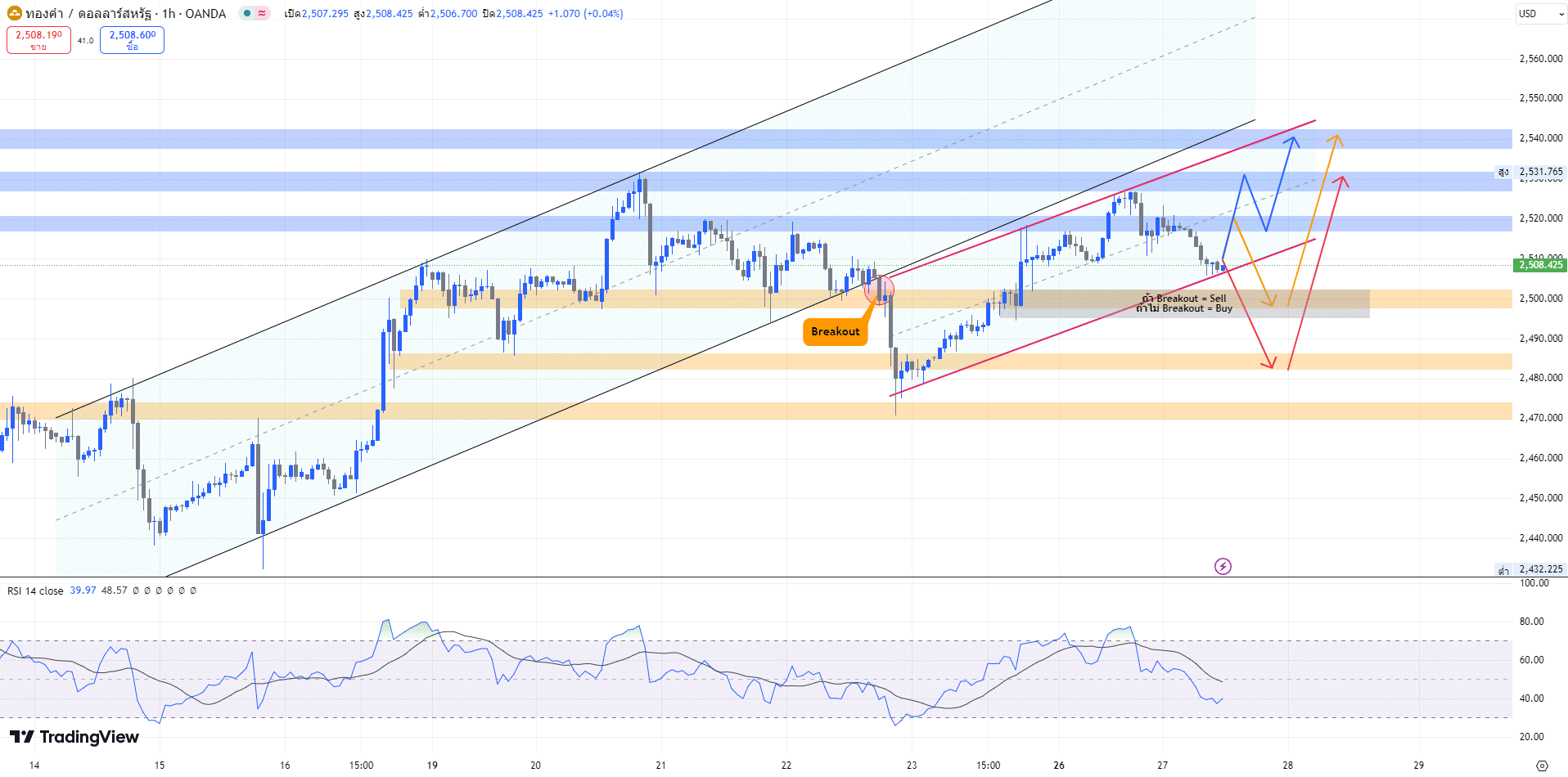Open the USD currency dropdown
Screen dimensions: 1568x777
[1541, 13]
